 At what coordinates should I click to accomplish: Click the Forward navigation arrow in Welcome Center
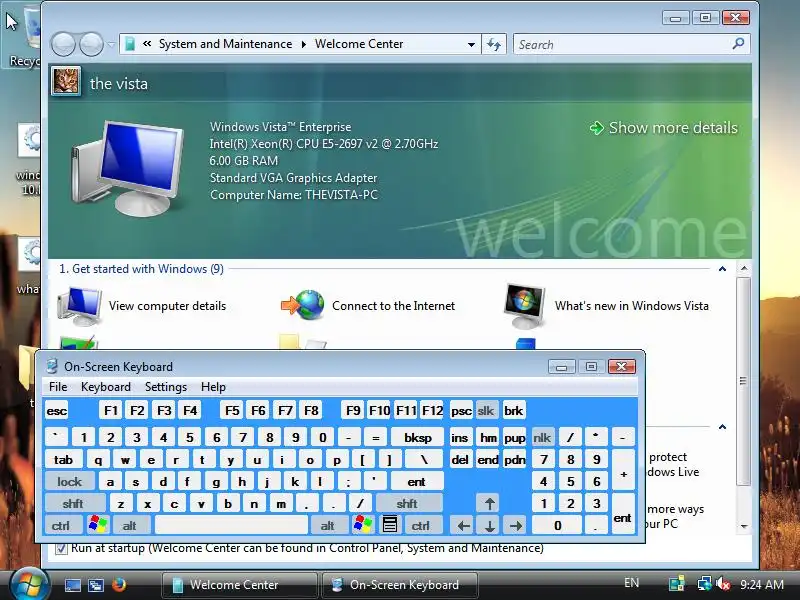pos(92,44)
